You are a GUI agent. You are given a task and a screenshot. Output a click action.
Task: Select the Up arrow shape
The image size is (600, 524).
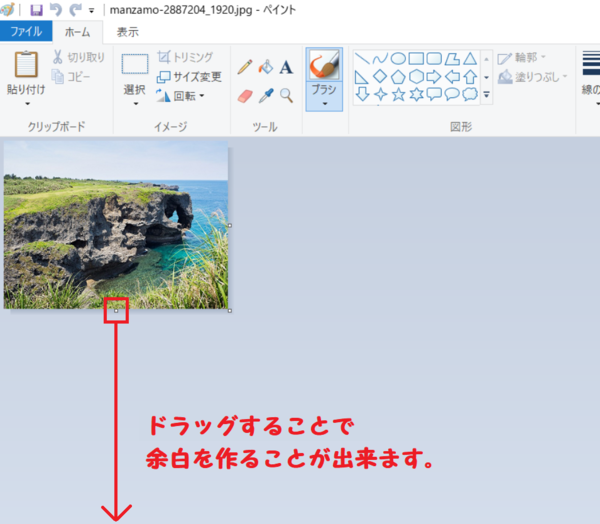470,77
